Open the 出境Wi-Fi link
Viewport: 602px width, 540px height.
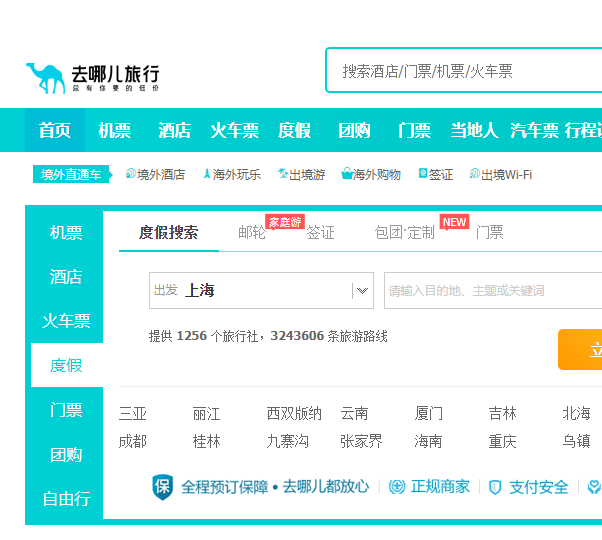point(506,175)
